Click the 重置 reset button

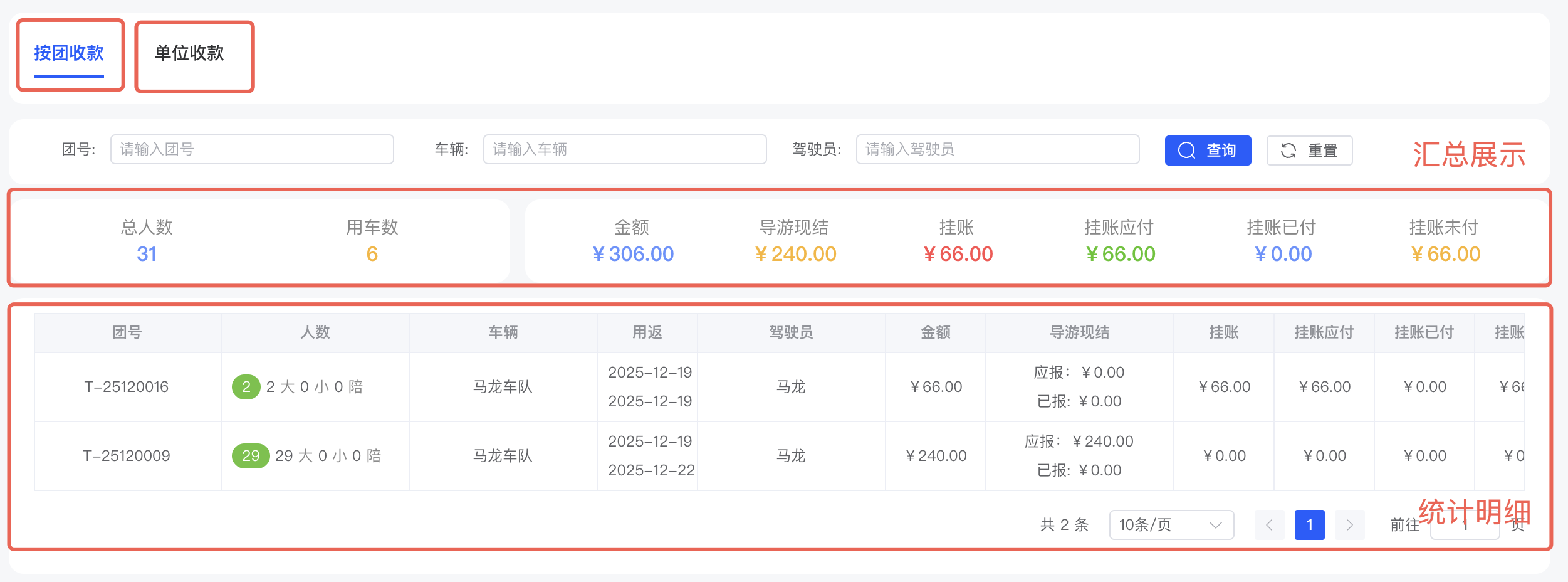point(1309,151)
